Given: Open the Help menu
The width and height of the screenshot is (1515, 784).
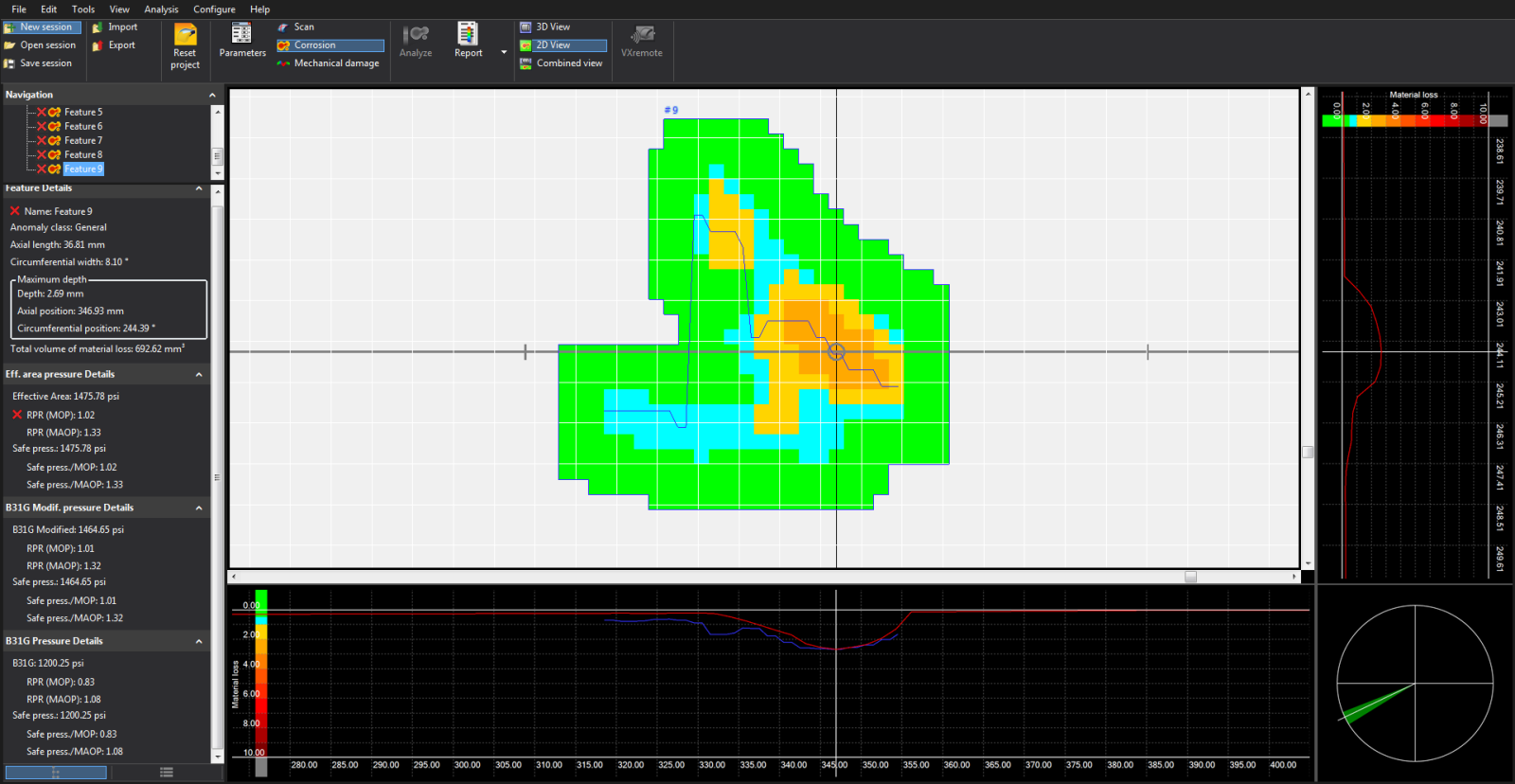Looking at the screenshot, I should point(259,9).
